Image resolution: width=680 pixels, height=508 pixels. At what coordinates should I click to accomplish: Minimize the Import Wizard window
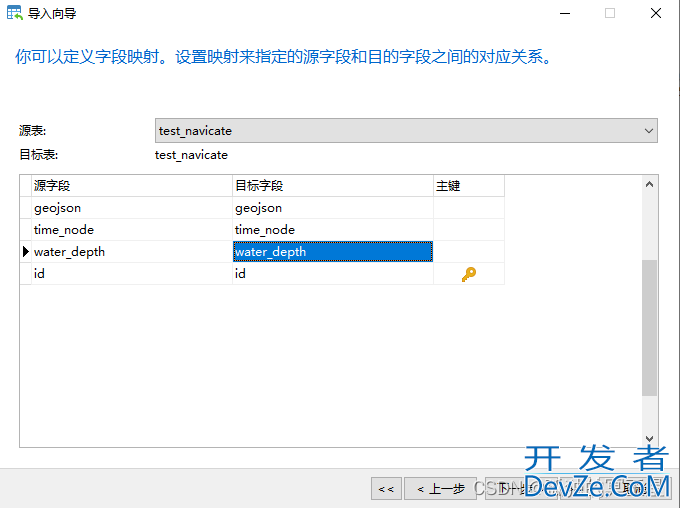coord(565,13)
